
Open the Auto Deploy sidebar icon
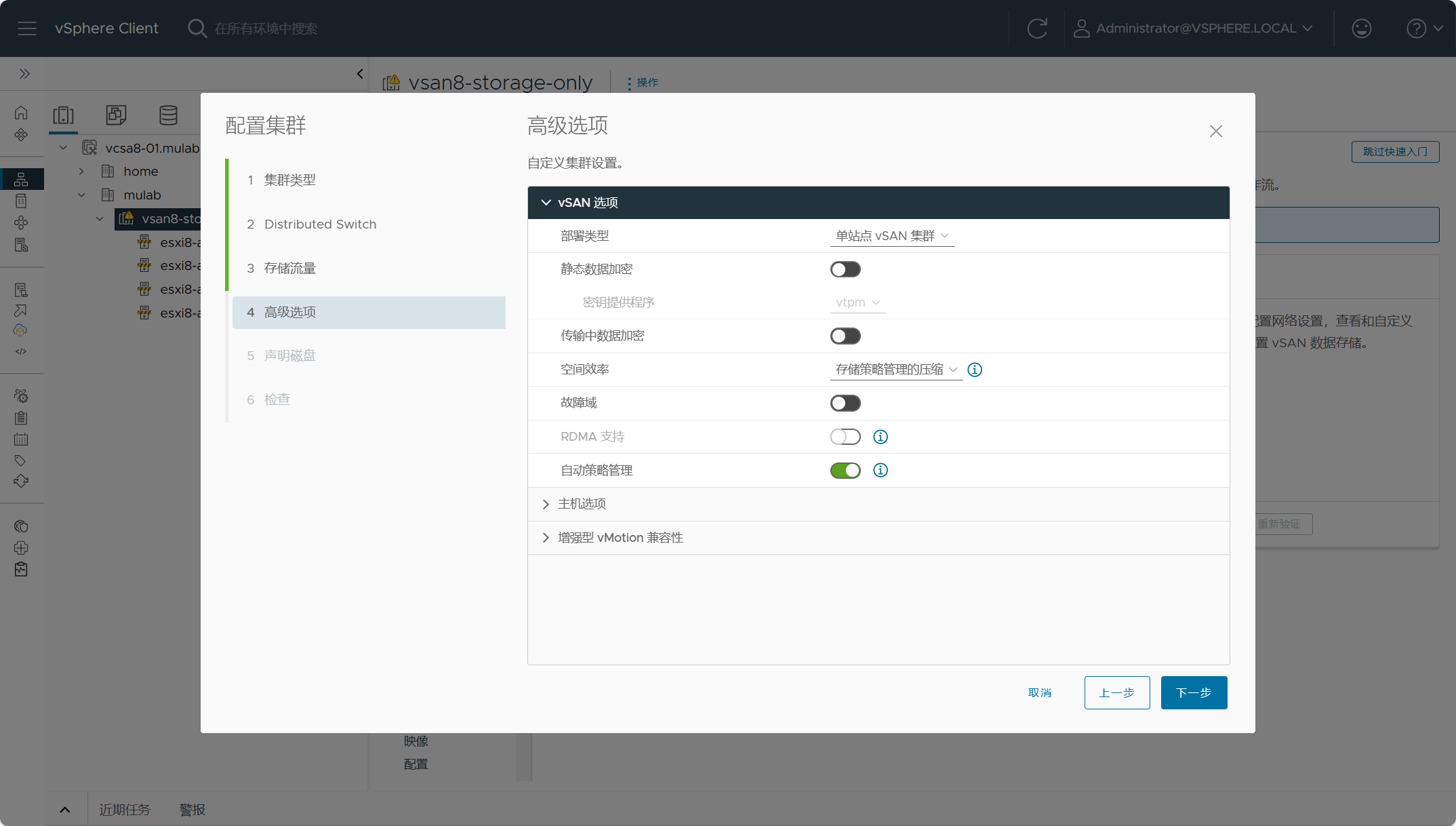(x=21, y=310)
